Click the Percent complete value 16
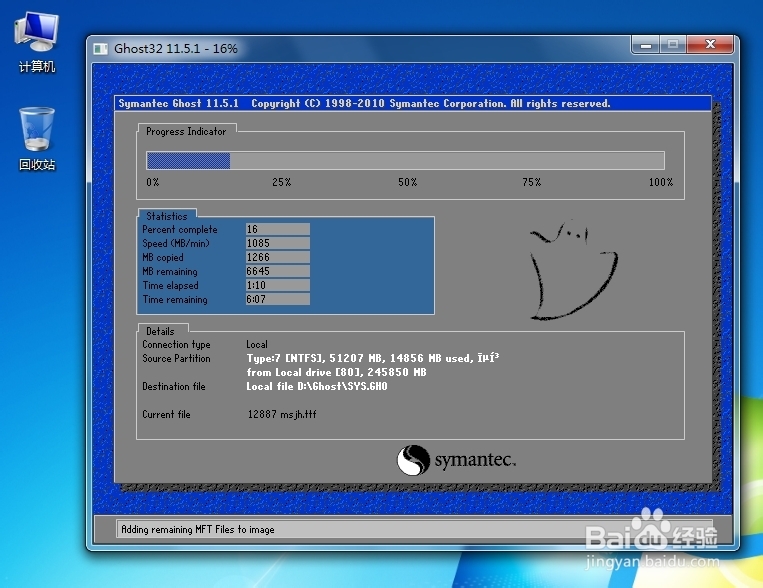The width and height of the screenshot is (763, 588). [x=277, y=229]
